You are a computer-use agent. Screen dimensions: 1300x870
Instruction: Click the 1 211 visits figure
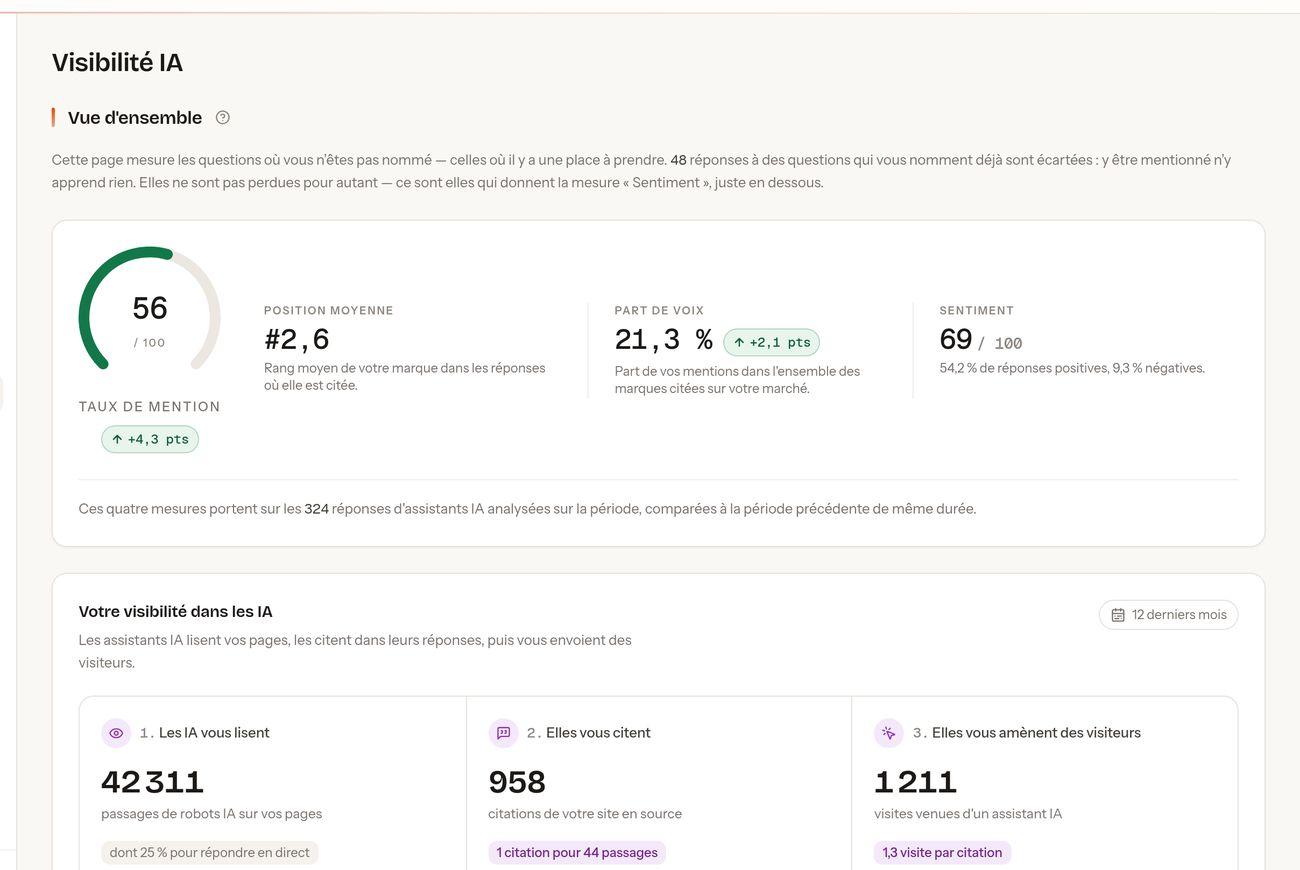click(x=916, y=782)
